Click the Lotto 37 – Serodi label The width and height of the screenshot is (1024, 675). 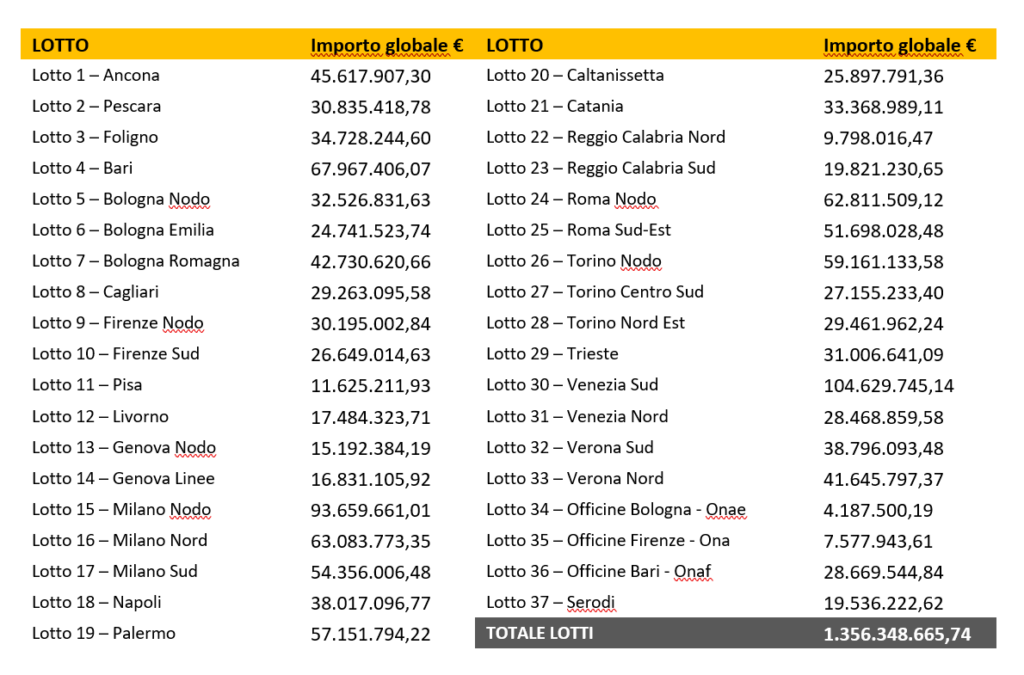551,602
